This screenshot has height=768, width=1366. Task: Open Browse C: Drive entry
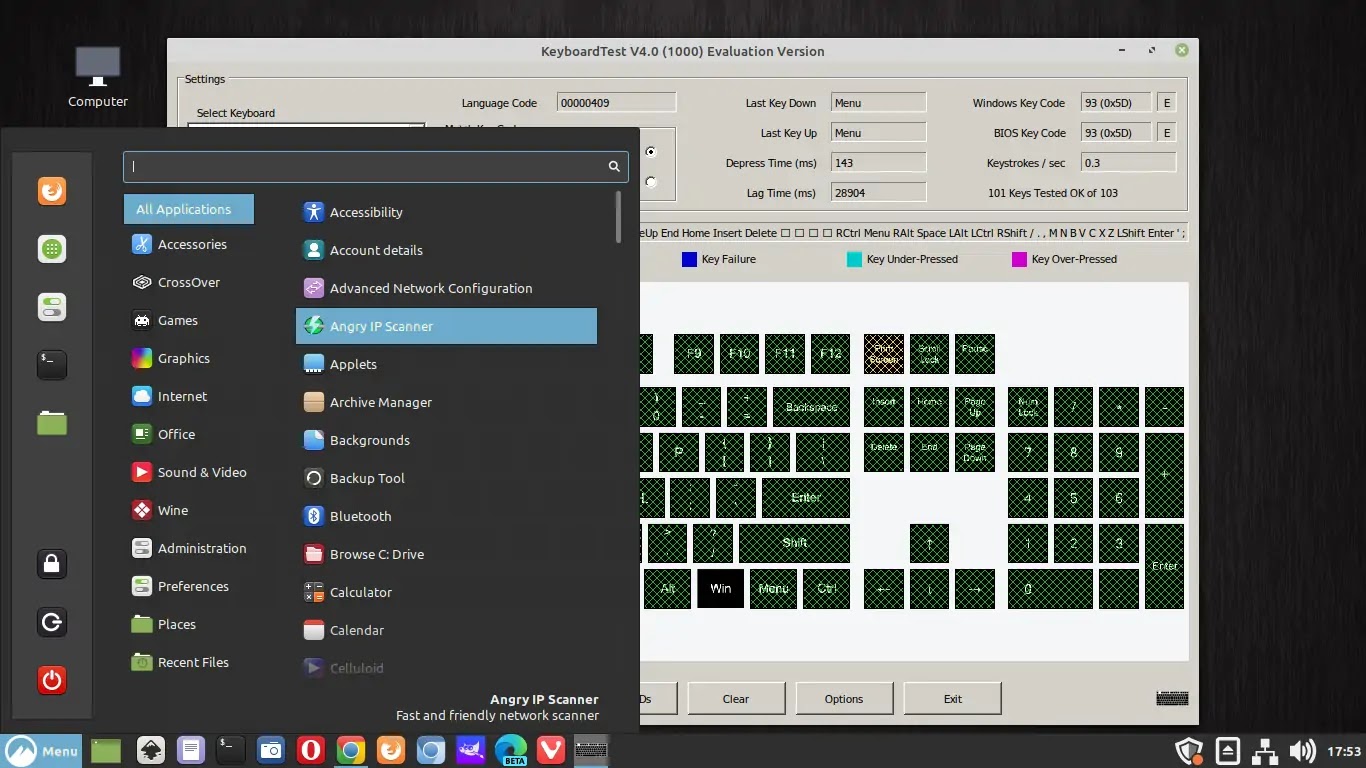coord(446,554)
